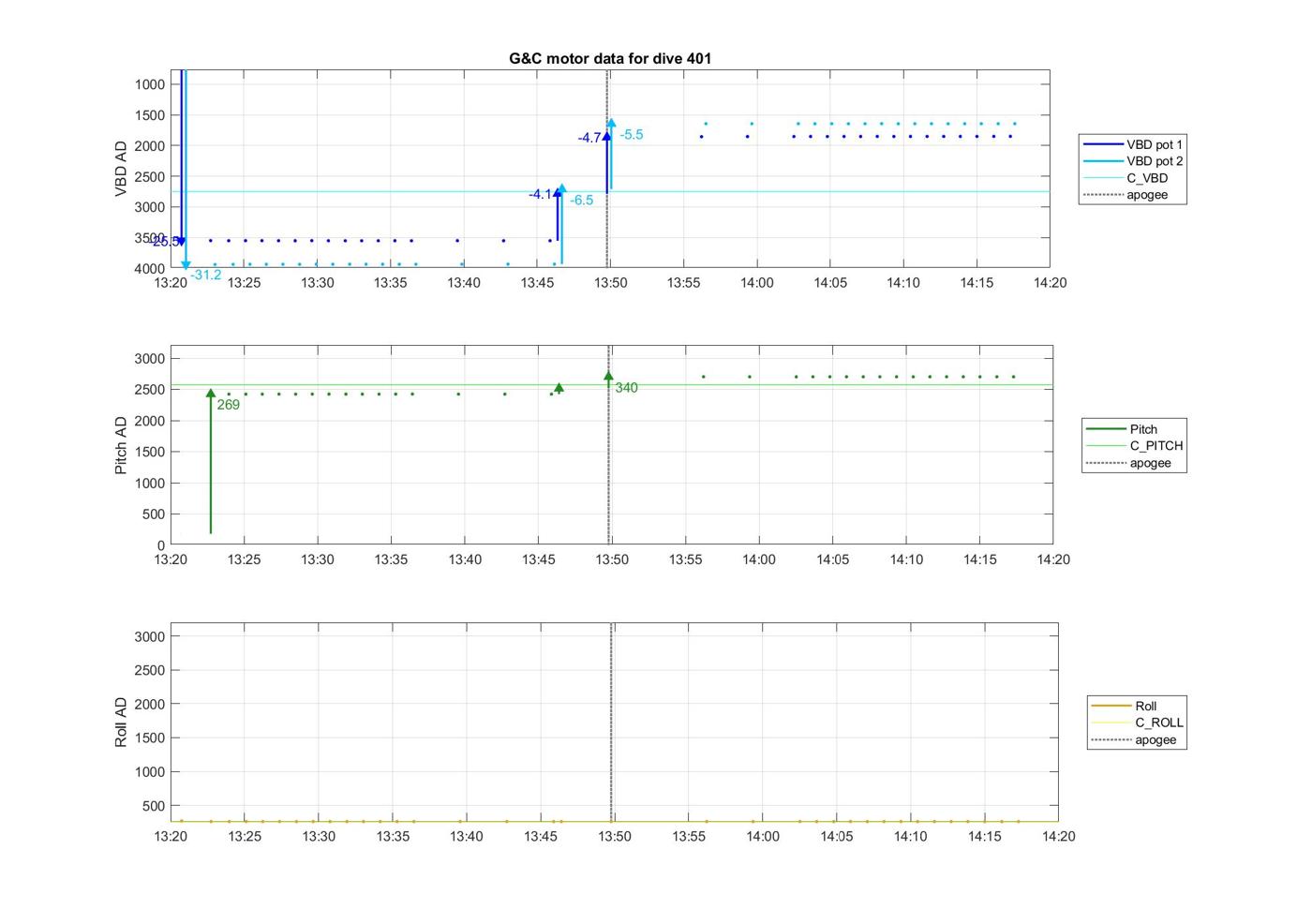The height and width of the screenshot is (924, 1312).
Task: Click the "-4.7" VBD annotation value
Action: tap(589, 138)
